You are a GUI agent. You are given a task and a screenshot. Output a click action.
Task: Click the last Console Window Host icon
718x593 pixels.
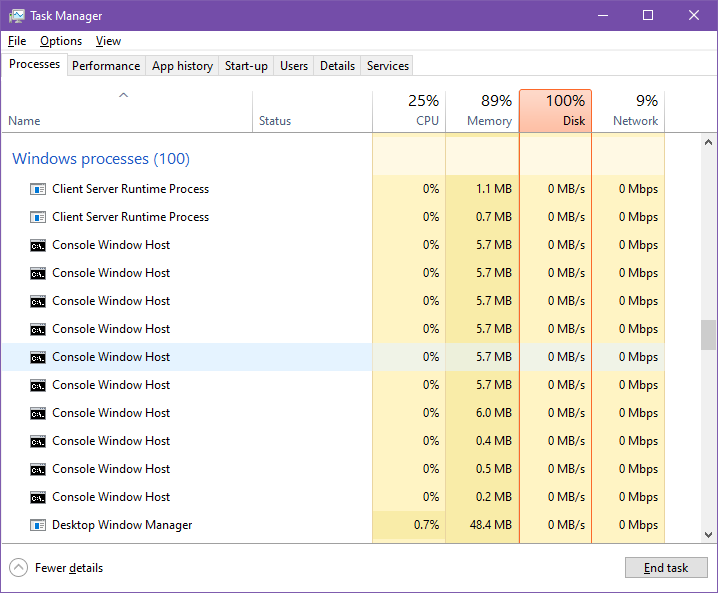pos(38,497)
